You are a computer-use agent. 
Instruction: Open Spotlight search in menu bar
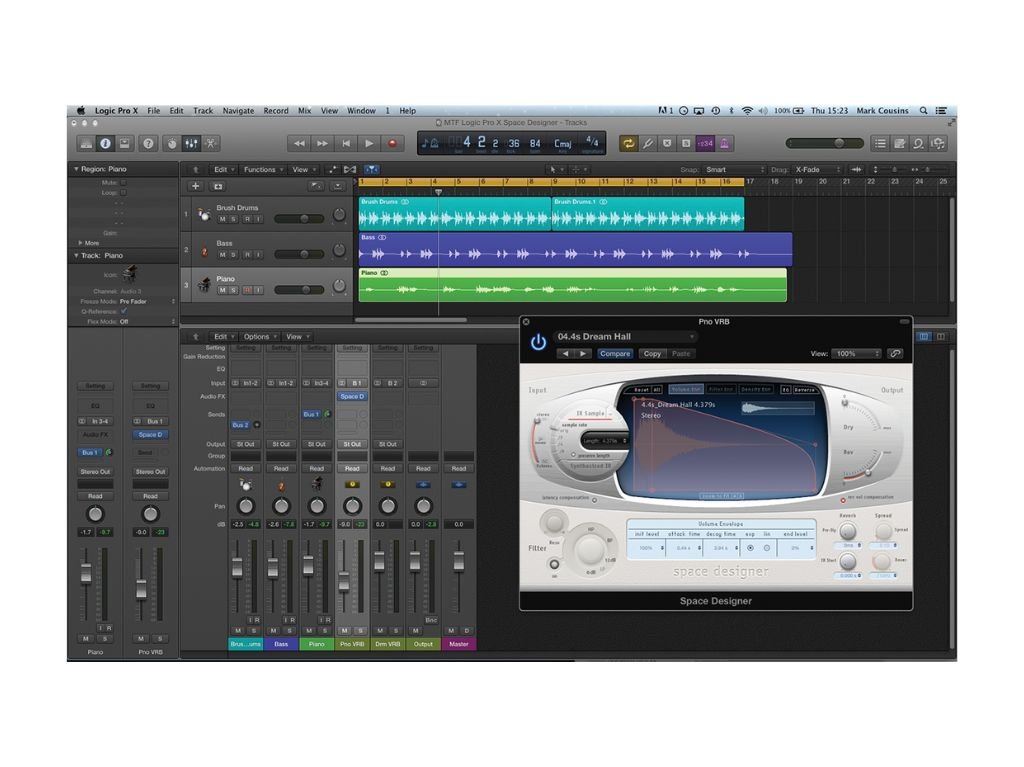tap(923, 110)
